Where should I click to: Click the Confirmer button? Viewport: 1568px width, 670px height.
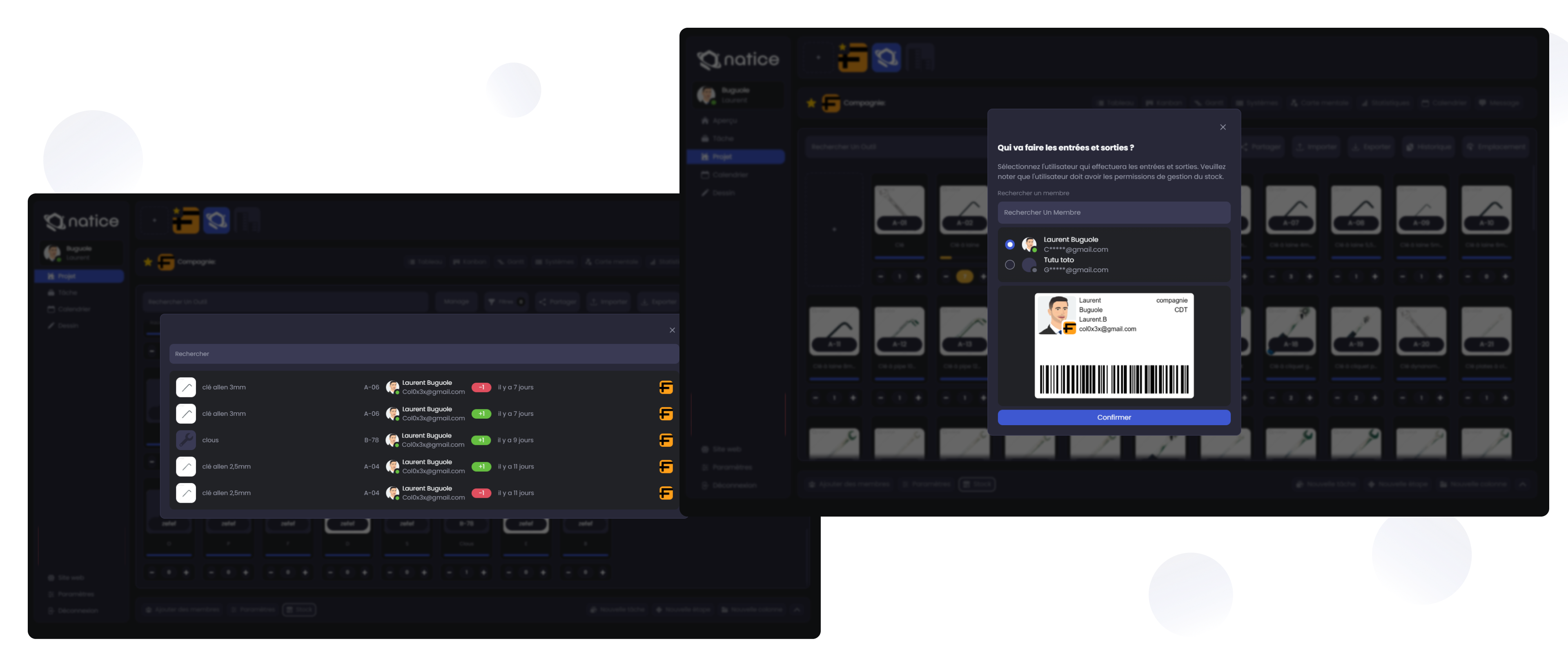tap(1113, 417)
